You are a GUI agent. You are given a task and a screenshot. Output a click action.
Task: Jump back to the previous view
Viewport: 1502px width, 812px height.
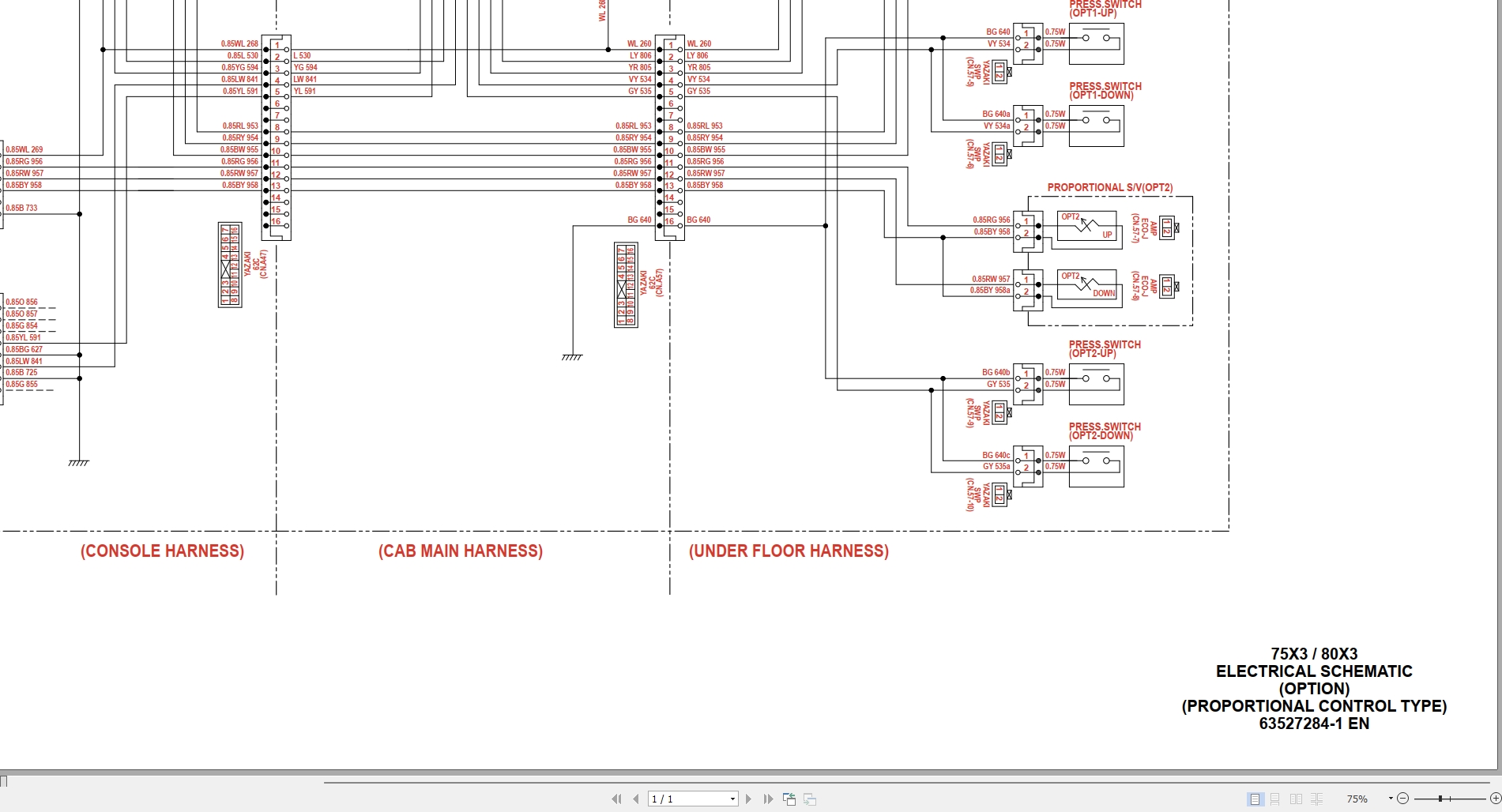click(x=789, y=799)
